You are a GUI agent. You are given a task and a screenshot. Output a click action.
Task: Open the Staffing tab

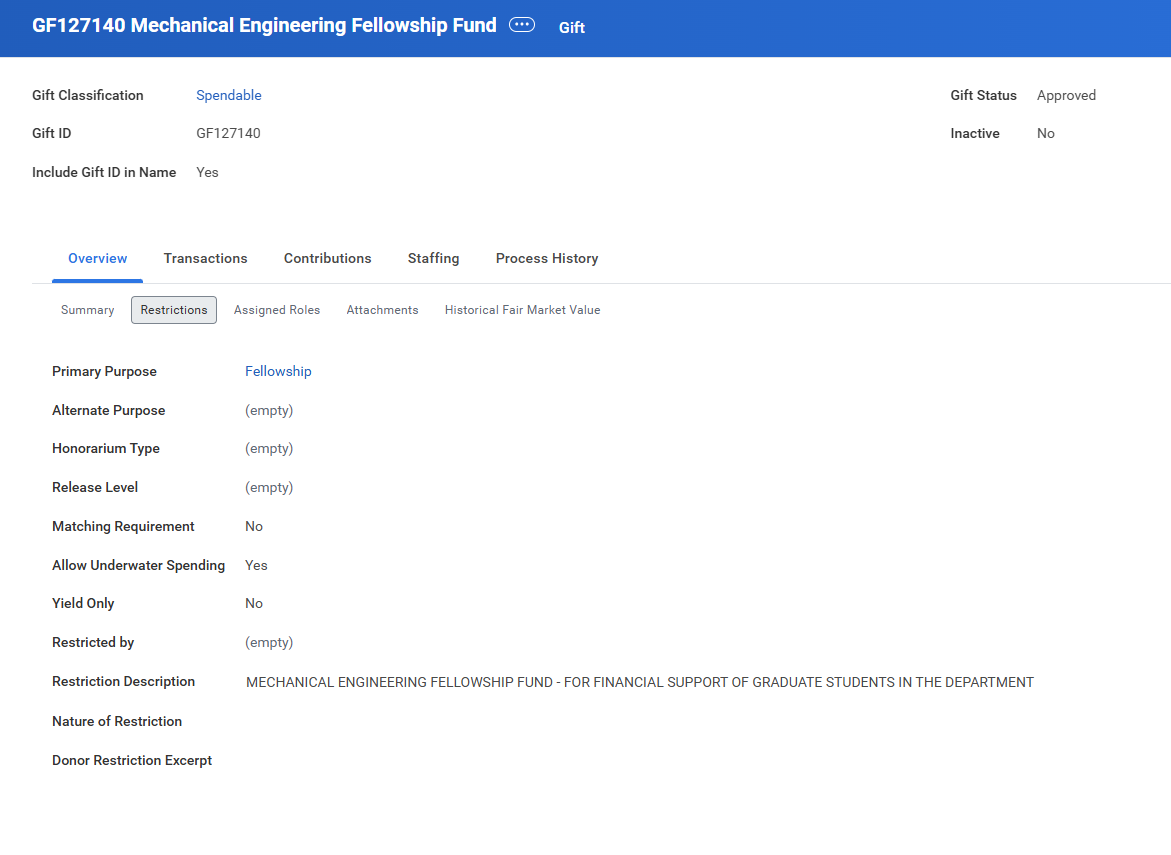click(433, 258)
